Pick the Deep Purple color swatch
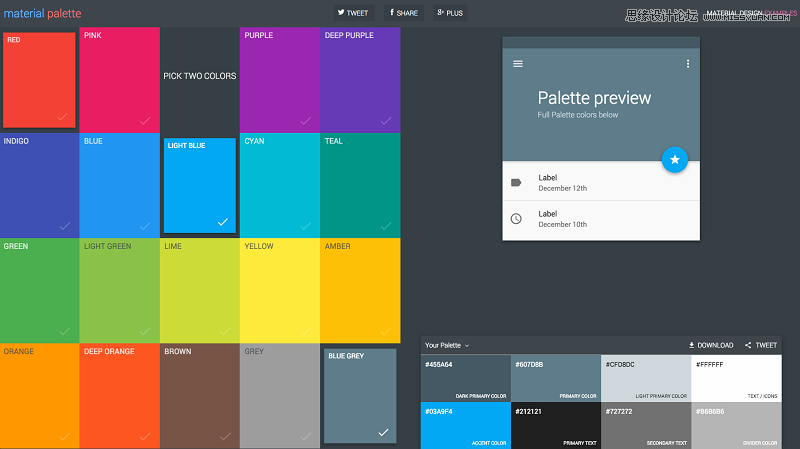Viewport: 800px width, 449px height. [x=359, y=80]
